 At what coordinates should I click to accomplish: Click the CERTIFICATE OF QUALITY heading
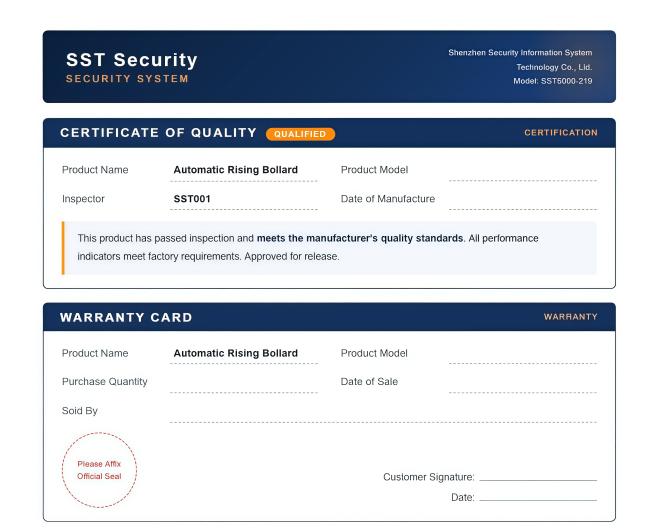click(x=158, y=133)
